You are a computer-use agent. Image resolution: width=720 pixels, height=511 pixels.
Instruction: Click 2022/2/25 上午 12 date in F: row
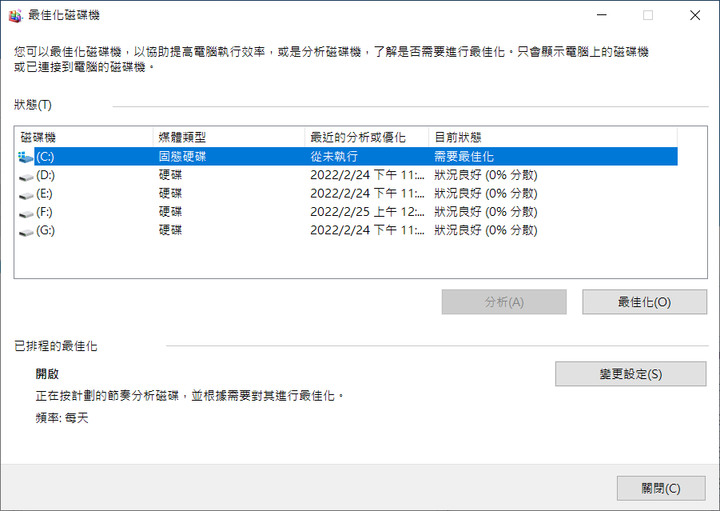[367, 212]
